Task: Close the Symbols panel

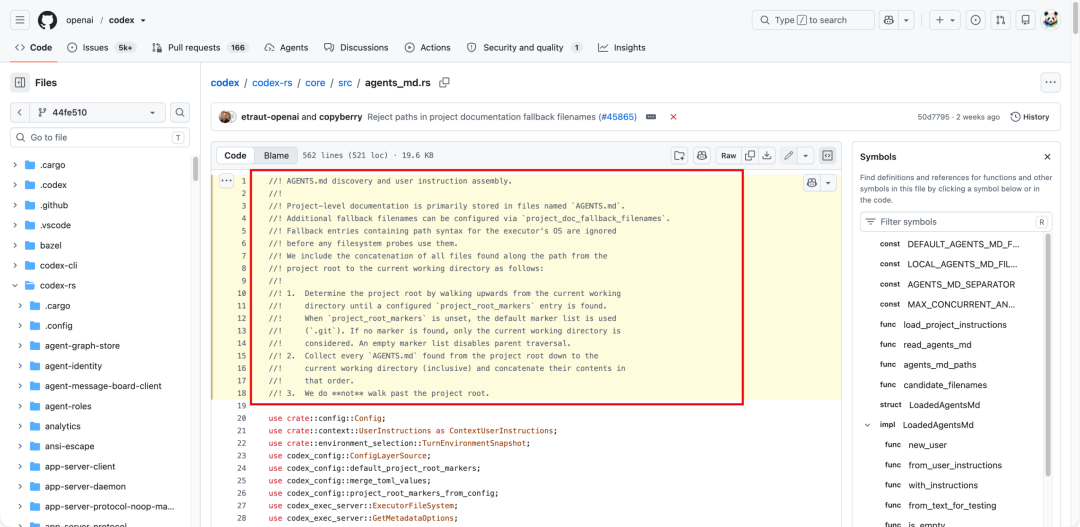Action: point(1048,157)
